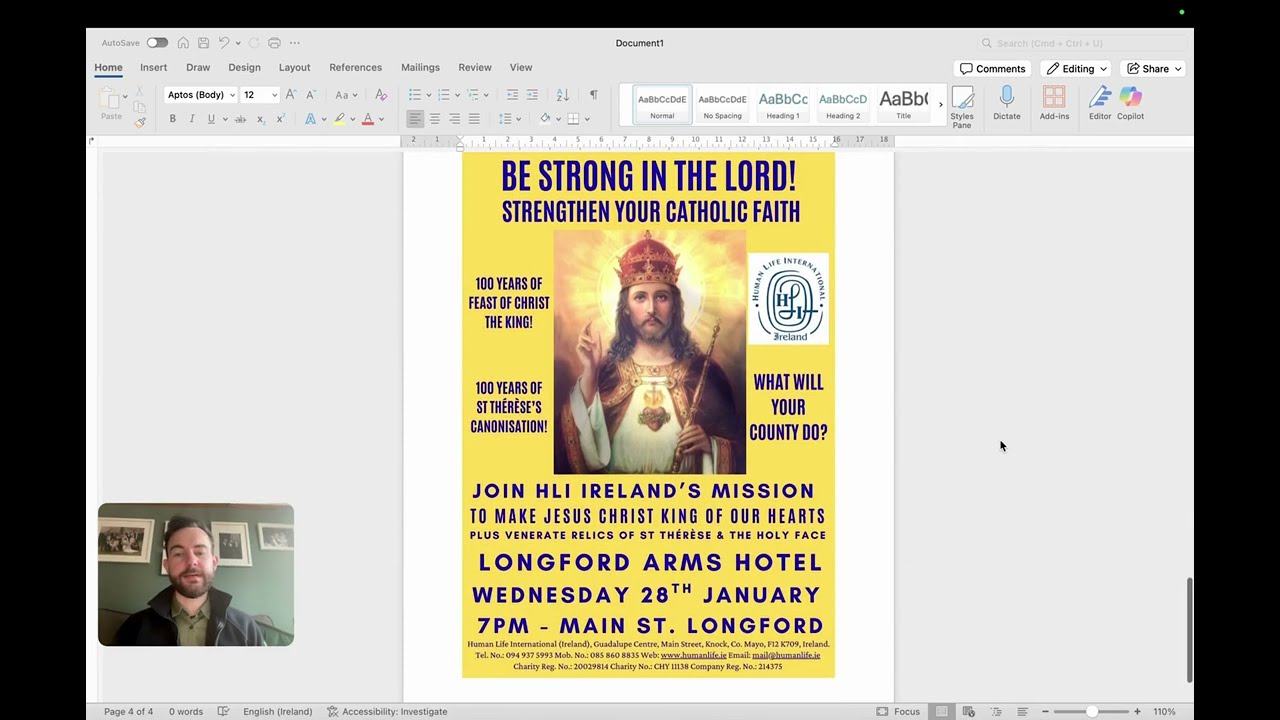Switch to the Draw tab

click(x=198, y=68)
